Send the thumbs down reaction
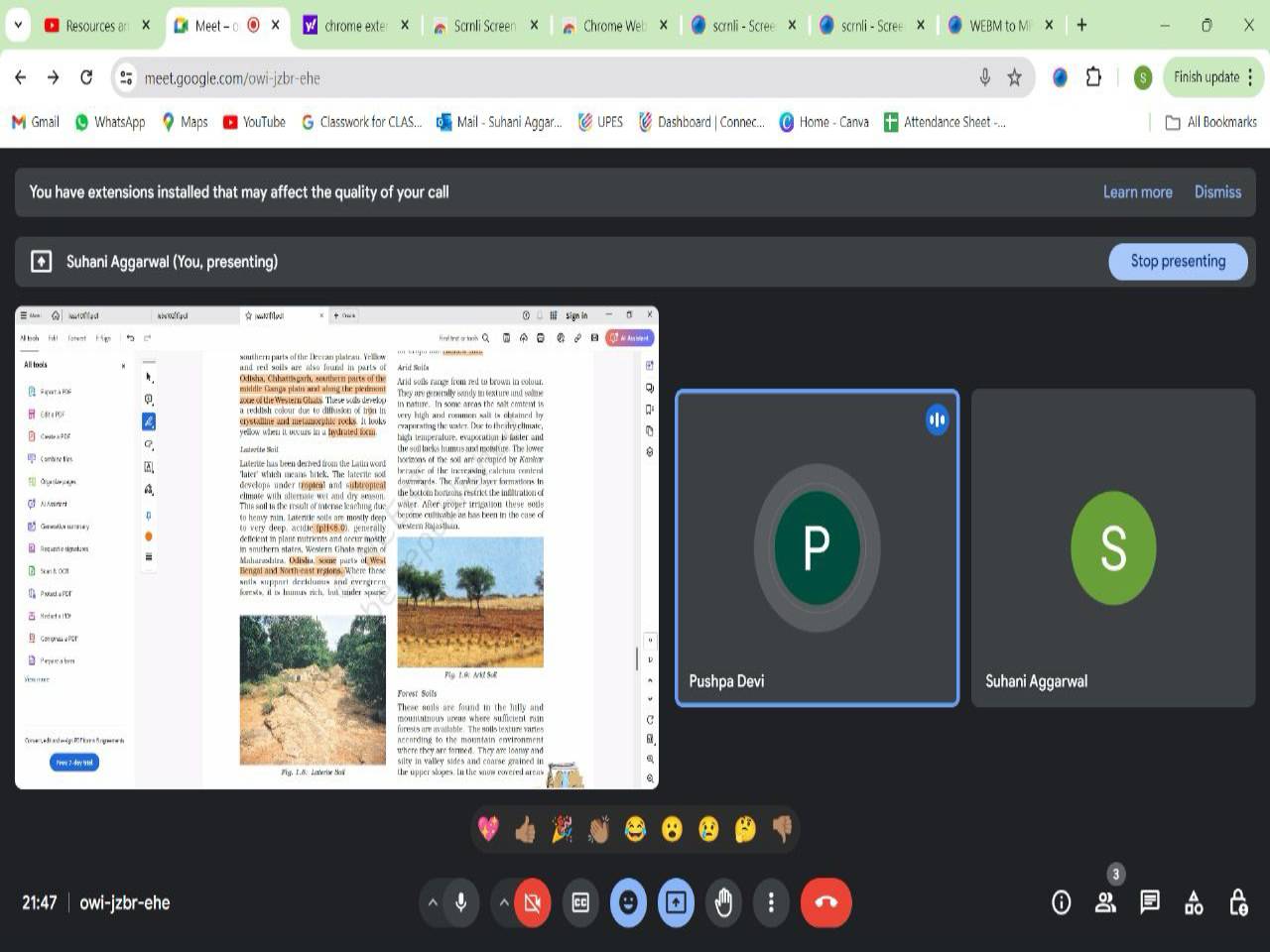The width and height of the screenshot is (1270, 952). point(782,829)
